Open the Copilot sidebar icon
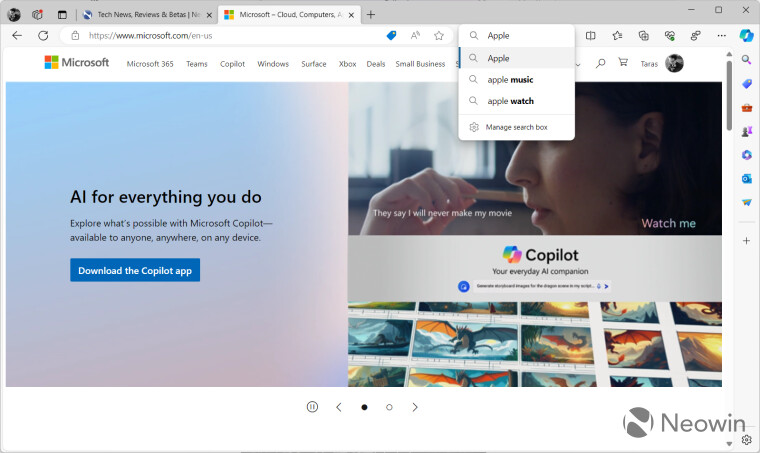This screenshot has width=760, height=453. coord(746,35)
